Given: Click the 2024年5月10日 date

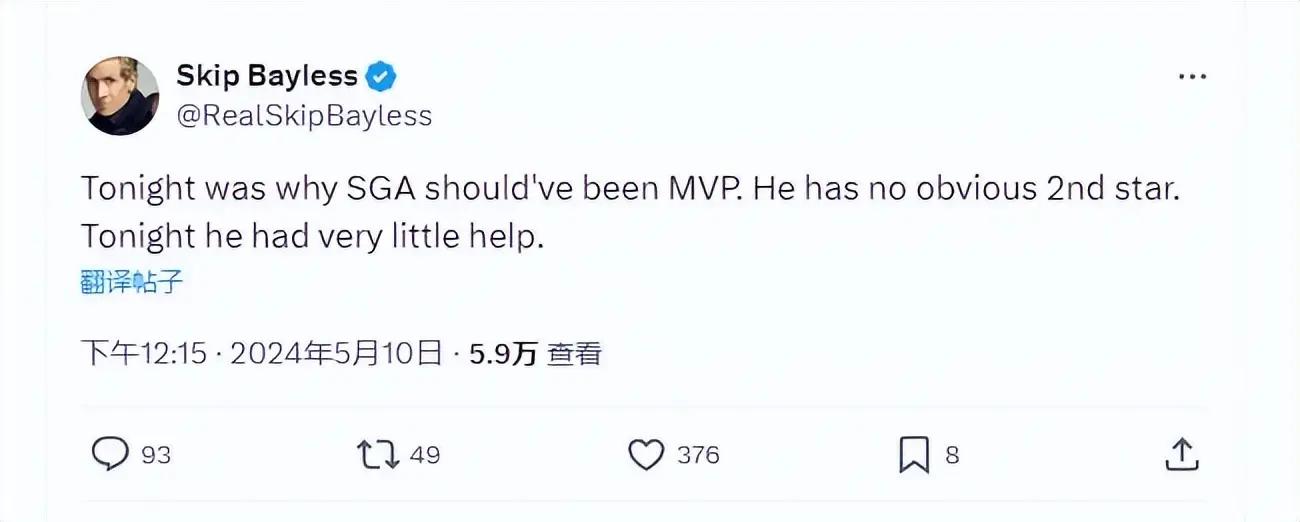Looking at the screenshot, I should click(336, 352).
